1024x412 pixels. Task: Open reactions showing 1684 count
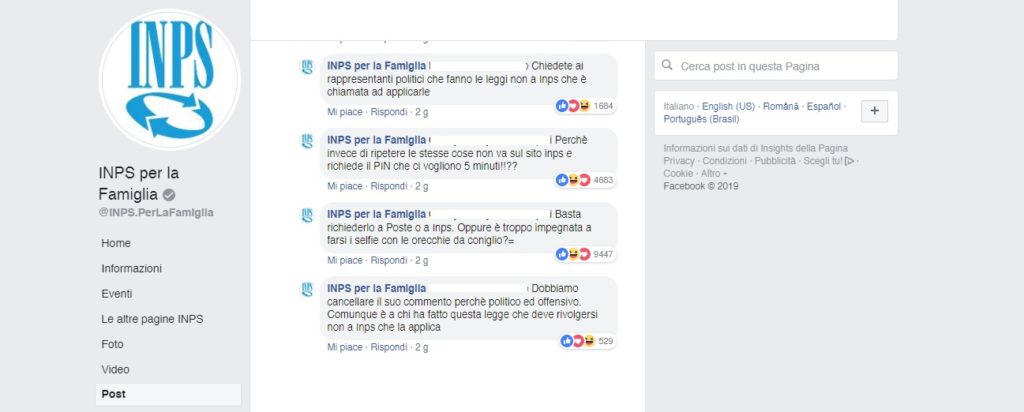[585, 106]
